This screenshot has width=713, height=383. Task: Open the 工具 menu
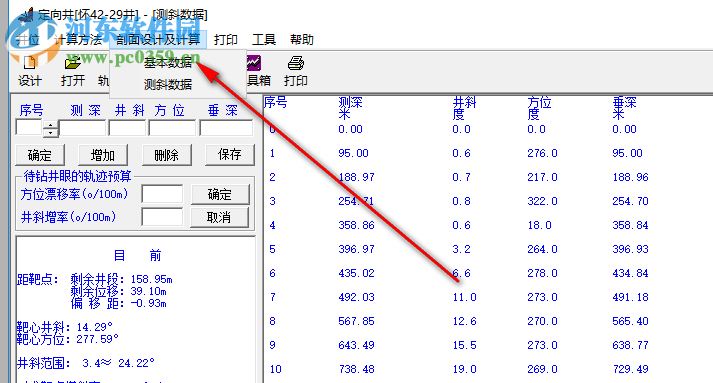(264, 40)
